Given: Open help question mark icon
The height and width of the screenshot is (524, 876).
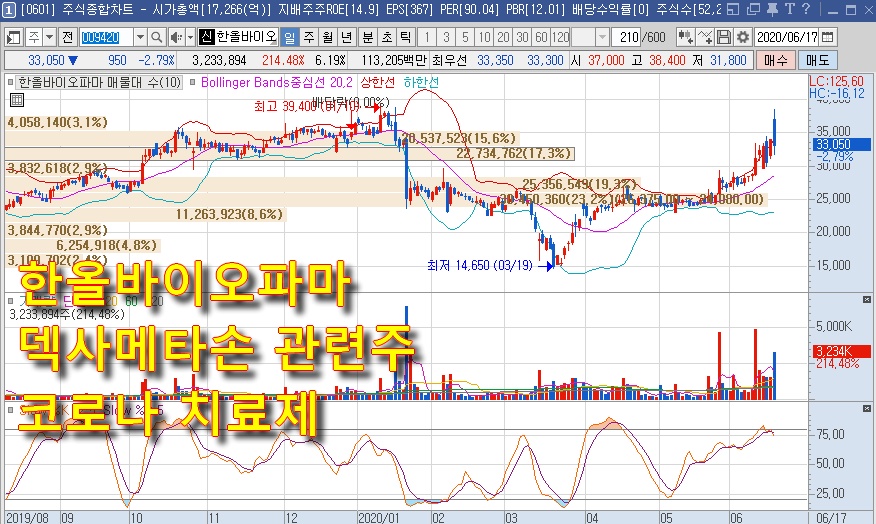Looking at the screenshot, I should (x=806, y=9).
